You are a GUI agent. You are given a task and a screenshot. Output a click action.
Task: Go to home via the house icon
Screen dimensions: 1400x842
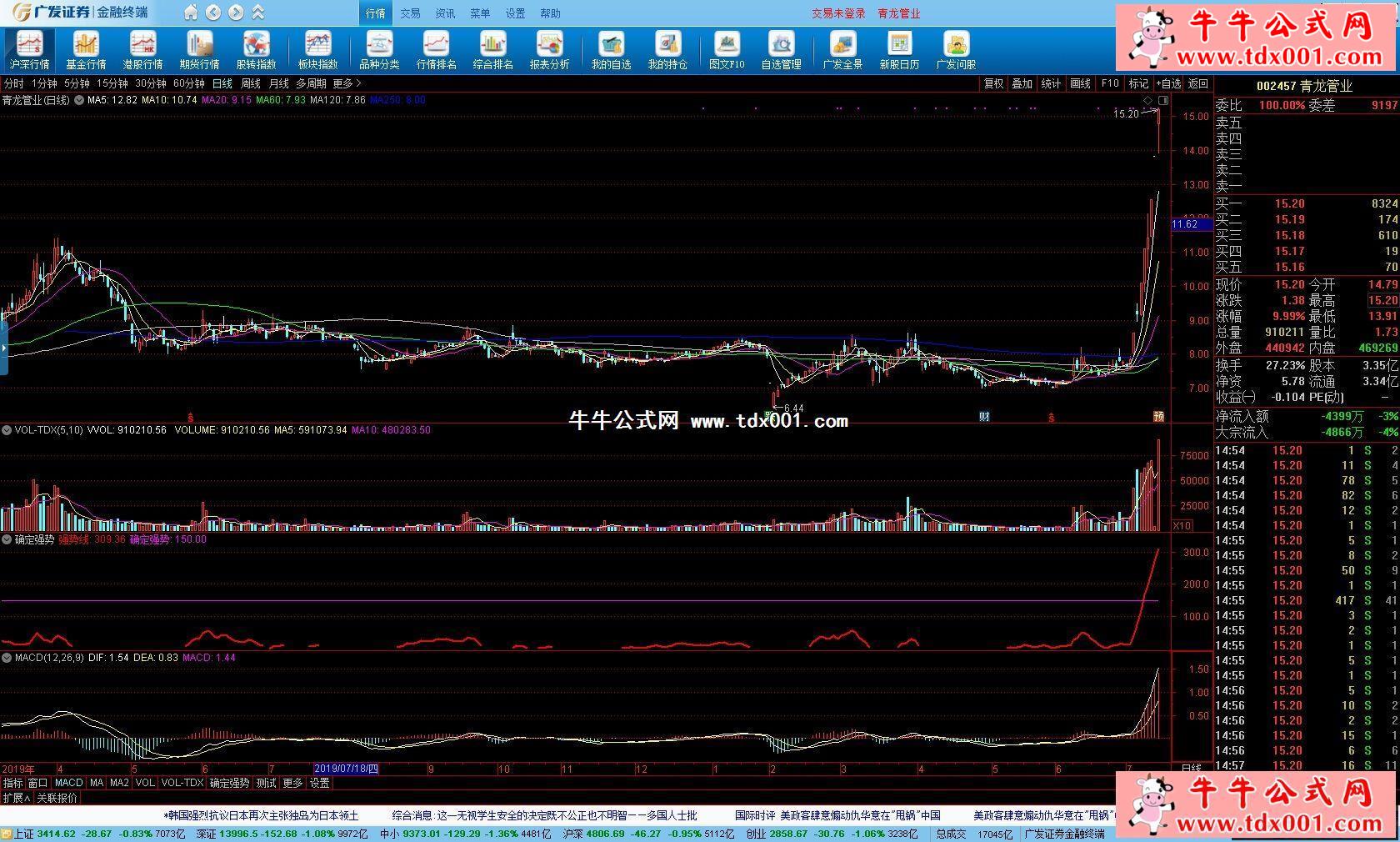192,13
